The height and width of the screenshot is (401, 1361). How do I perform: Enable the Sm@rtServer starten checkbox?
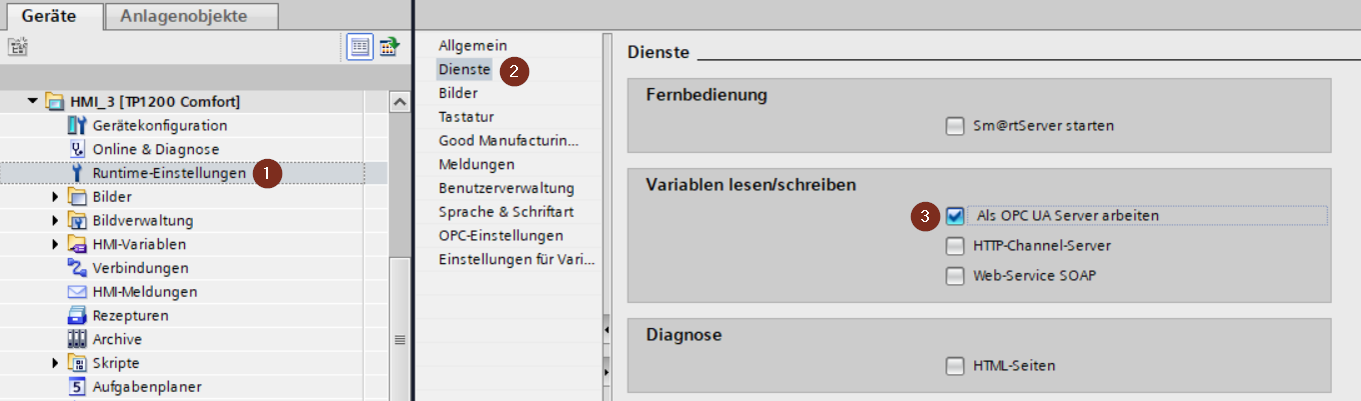pyautogui.click(x=954, y=126)
